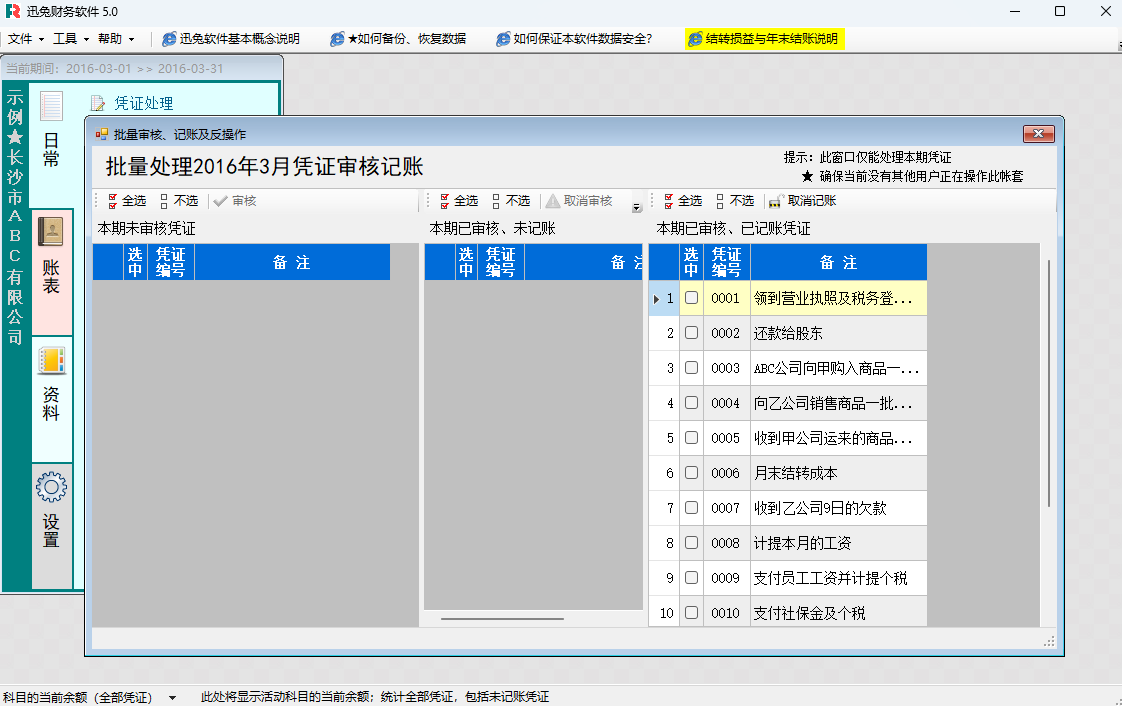
Task: Click the posted vouchers vertical scrollbar
Action: [1048, 380]
